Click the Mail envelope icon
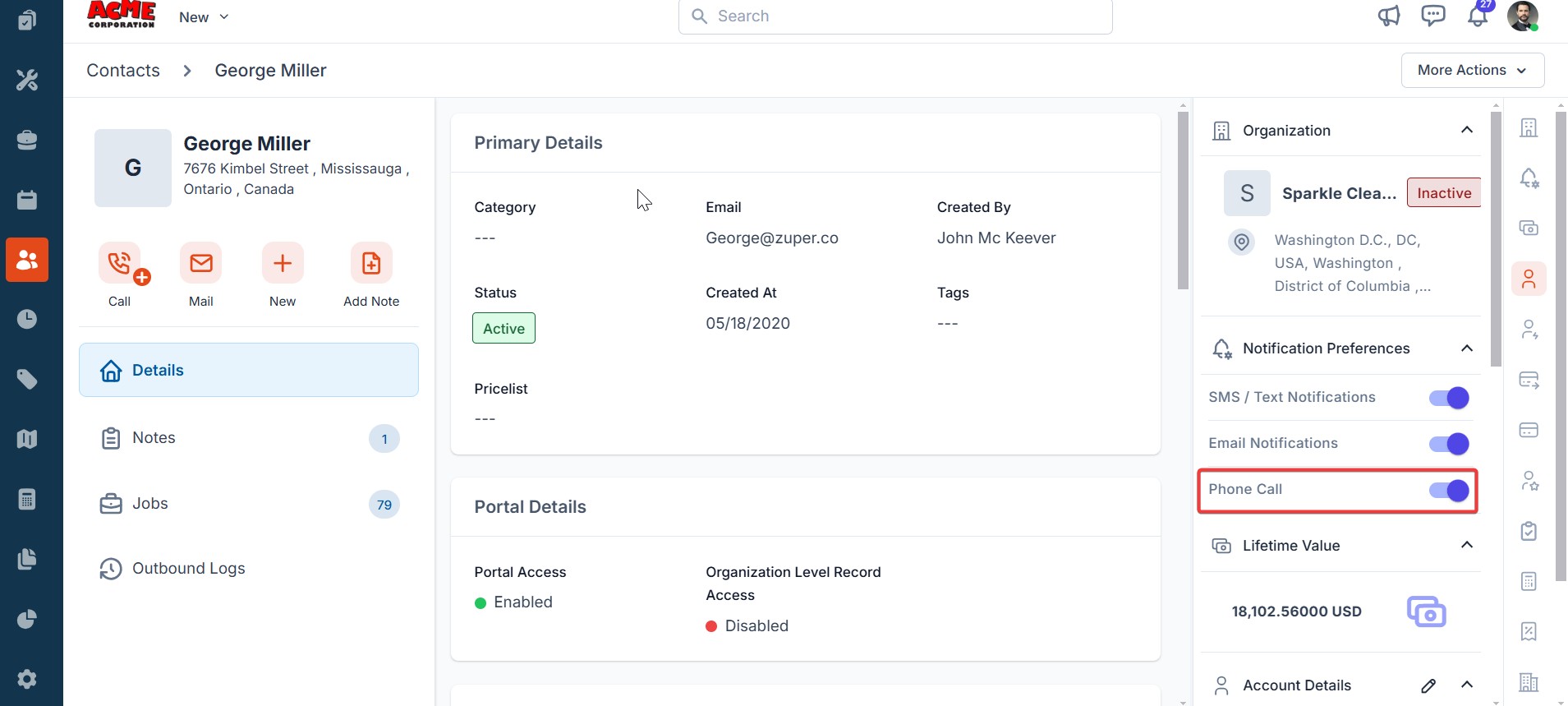 click(201, 264)
